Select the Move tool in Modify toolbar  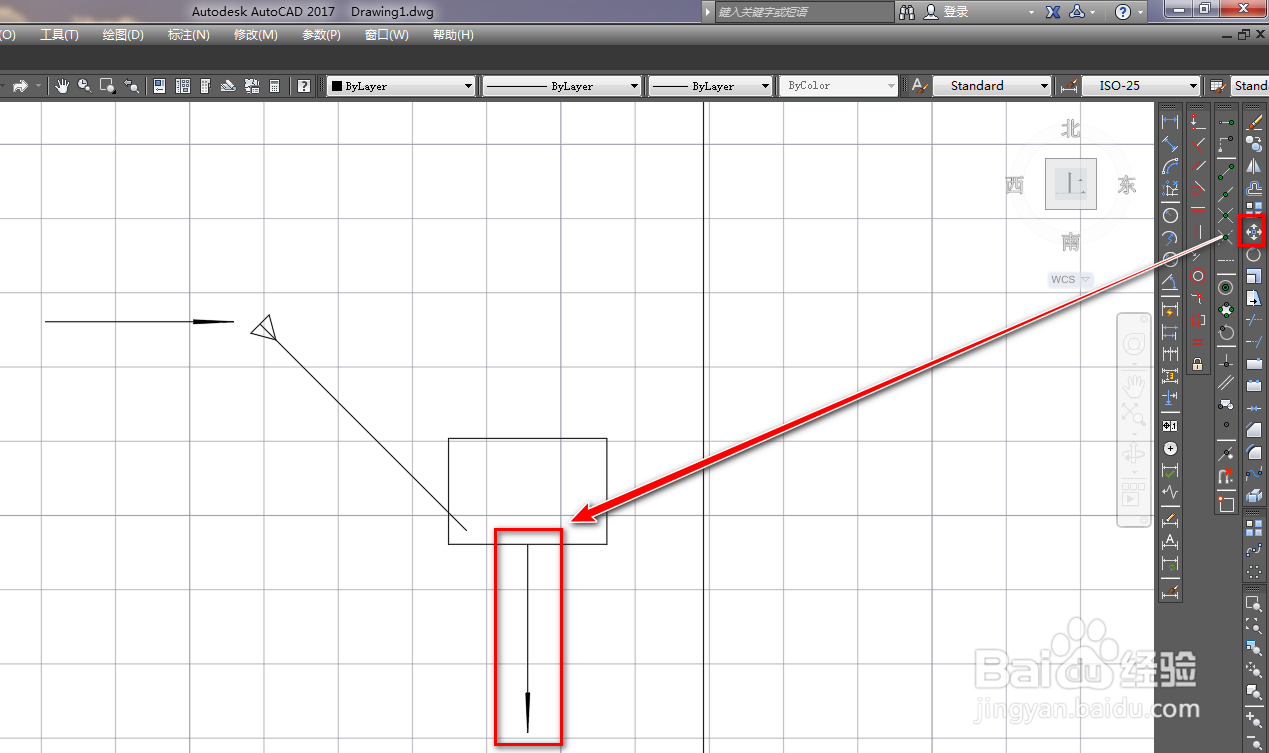[x=1253, y=232]
